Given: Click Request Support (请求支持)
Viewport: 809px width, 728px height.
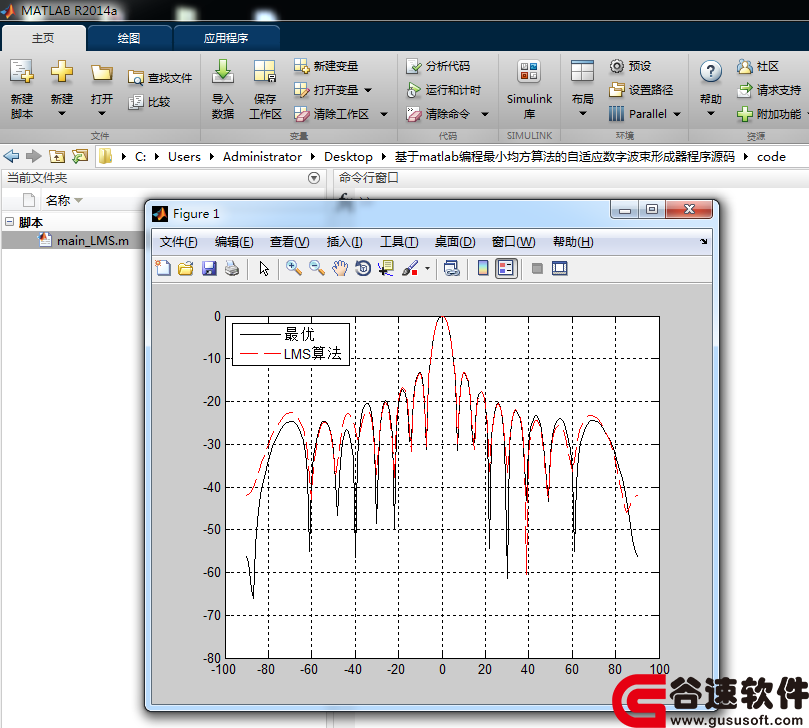Looking at the screenshot, I should point(769,90).
